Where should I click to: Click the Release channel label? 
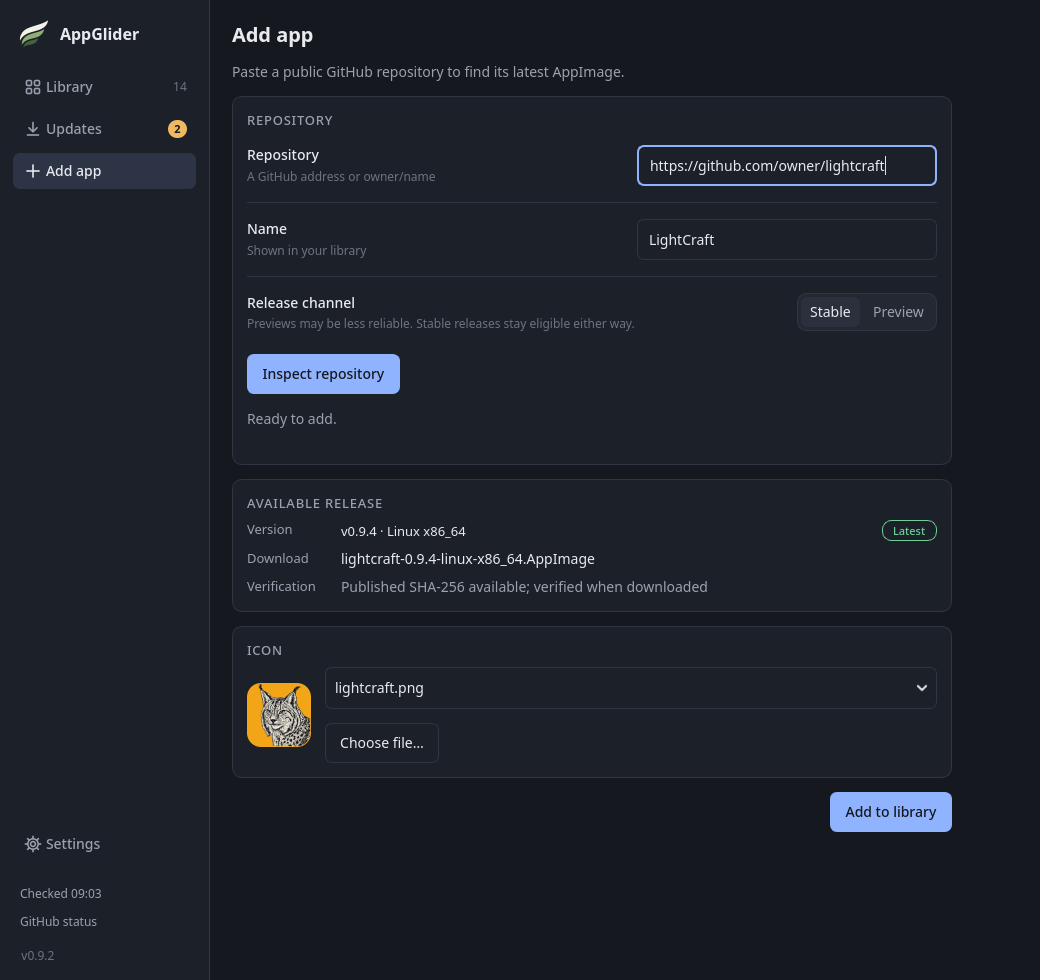301,303
